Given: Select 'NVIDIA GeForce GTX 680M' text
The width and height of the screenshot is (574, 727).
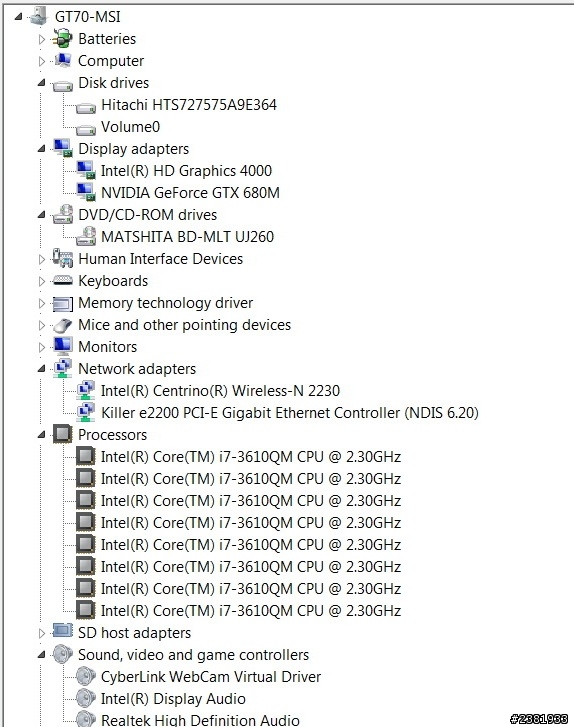Looking at the screenshot, I should coord(190,192).
